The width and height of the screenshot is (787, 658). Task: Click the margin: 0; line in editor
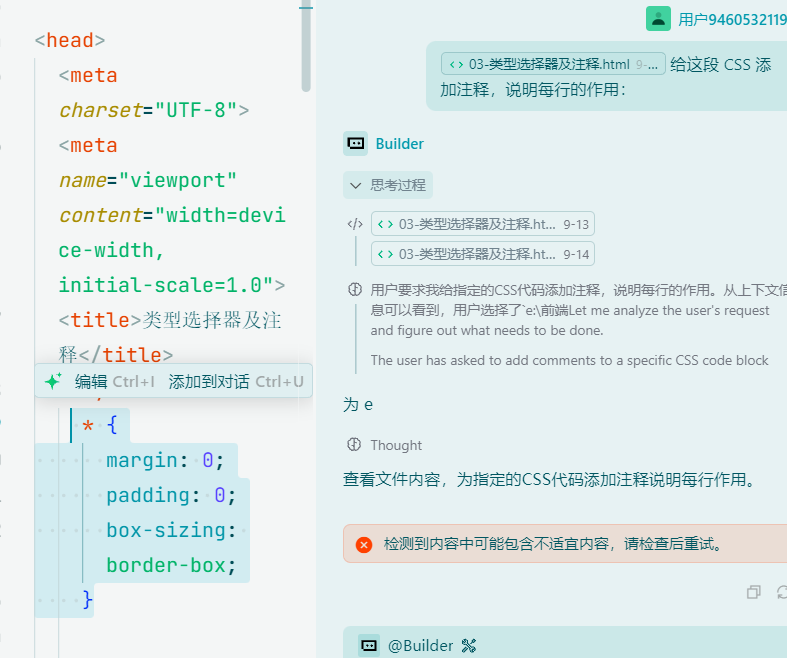coord(165,460)
